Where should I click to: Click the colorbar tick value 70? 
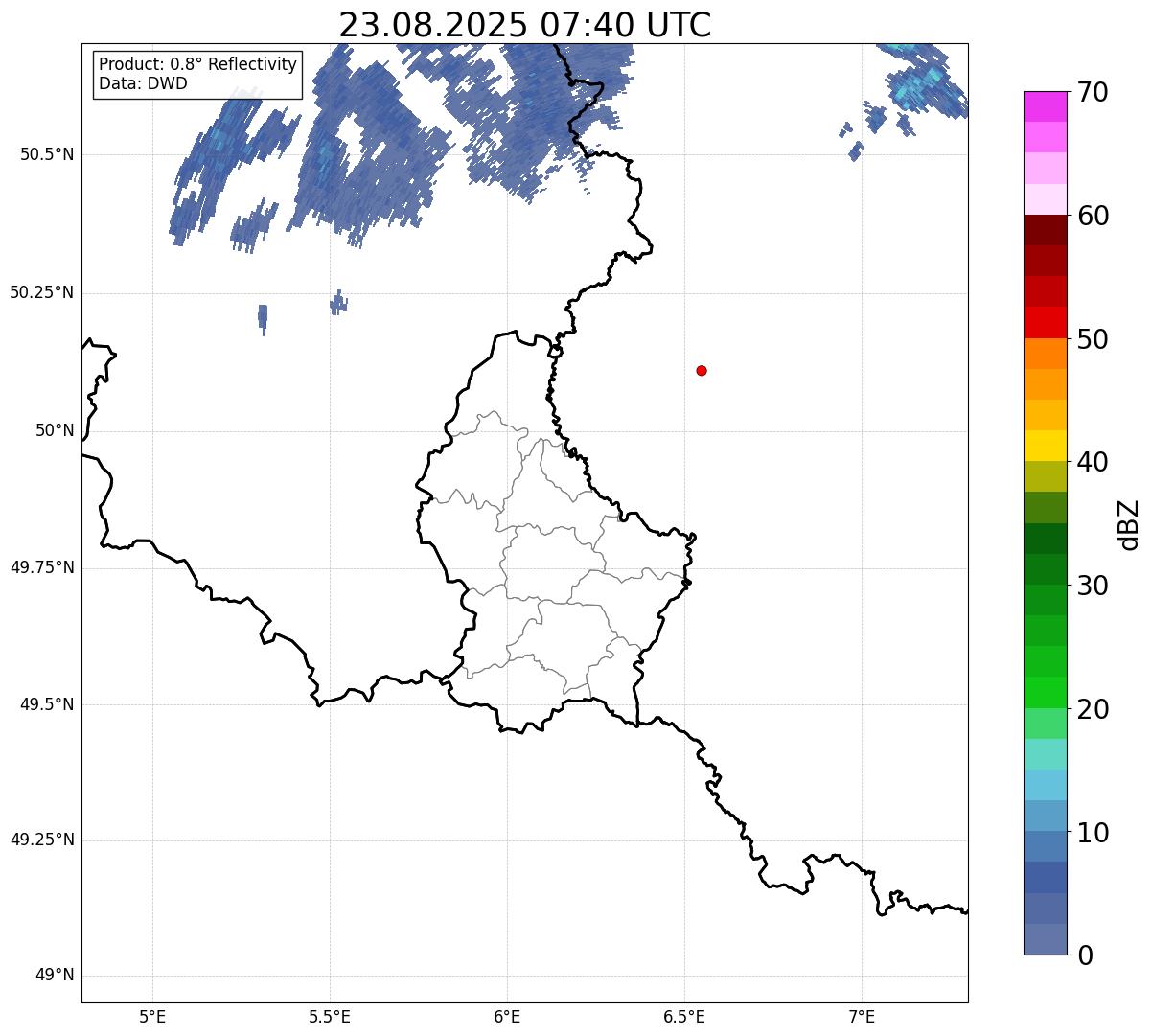(1094, 92)
